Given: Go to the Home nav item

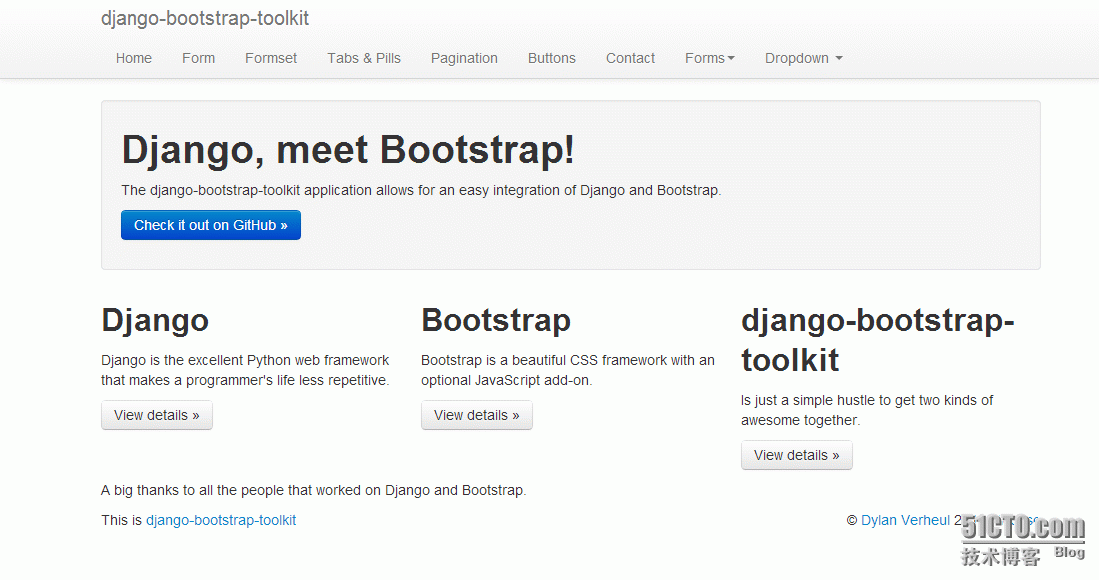Looking at the screenshot, I should (134, 58).
